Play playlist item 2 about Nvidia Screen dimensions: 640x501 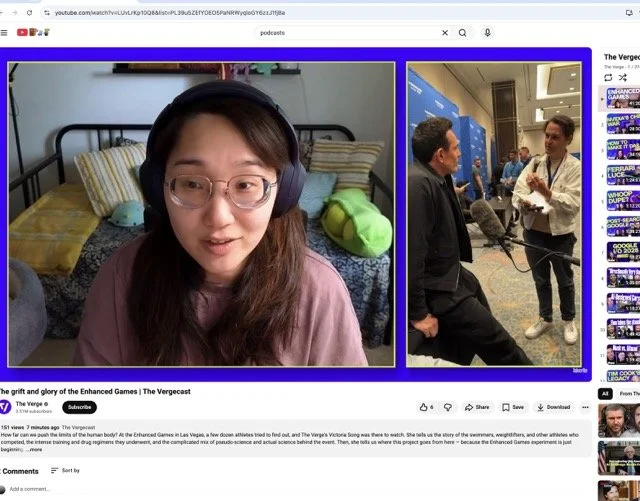pos(623,123)
